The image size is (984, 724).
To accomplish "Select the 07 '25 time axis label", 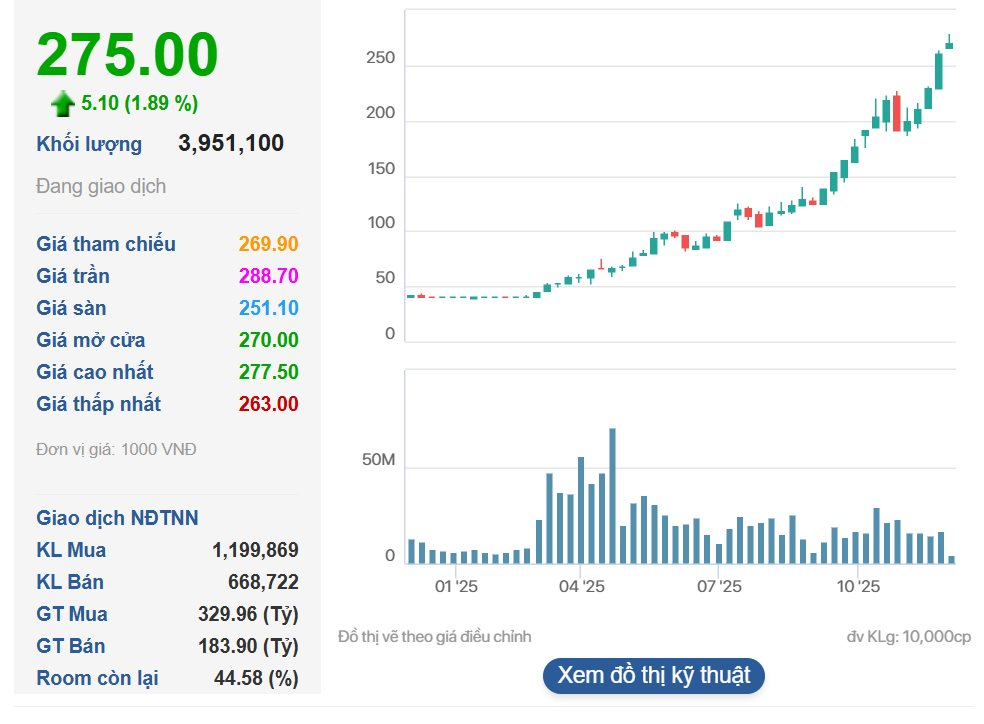I will 718,586.
